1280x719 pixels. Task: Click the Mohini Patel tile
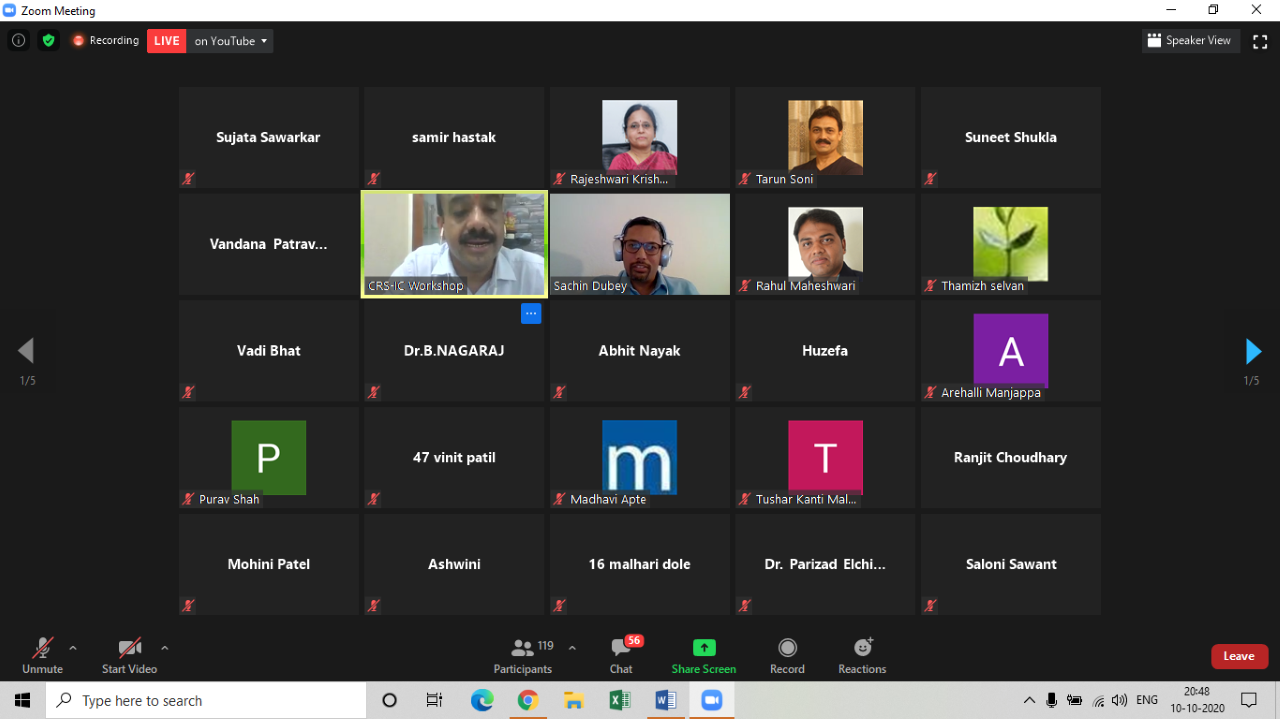point(269,564)
